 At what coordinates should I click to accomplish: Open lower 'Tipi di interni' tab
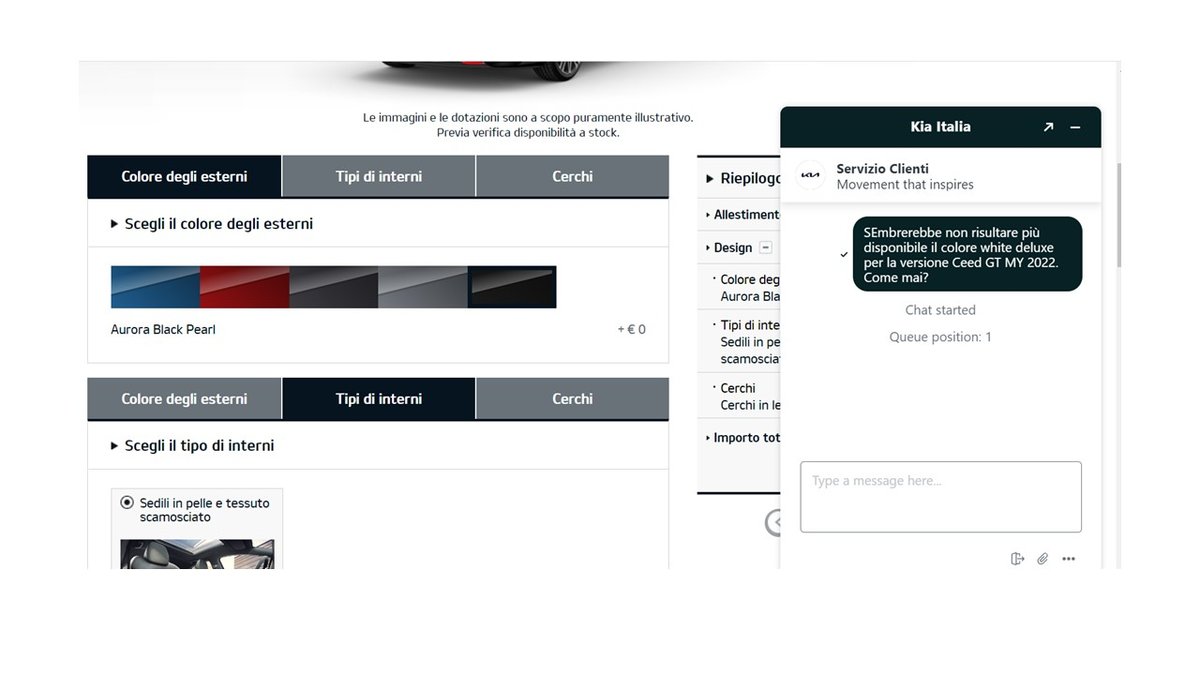tap(379, 399)
